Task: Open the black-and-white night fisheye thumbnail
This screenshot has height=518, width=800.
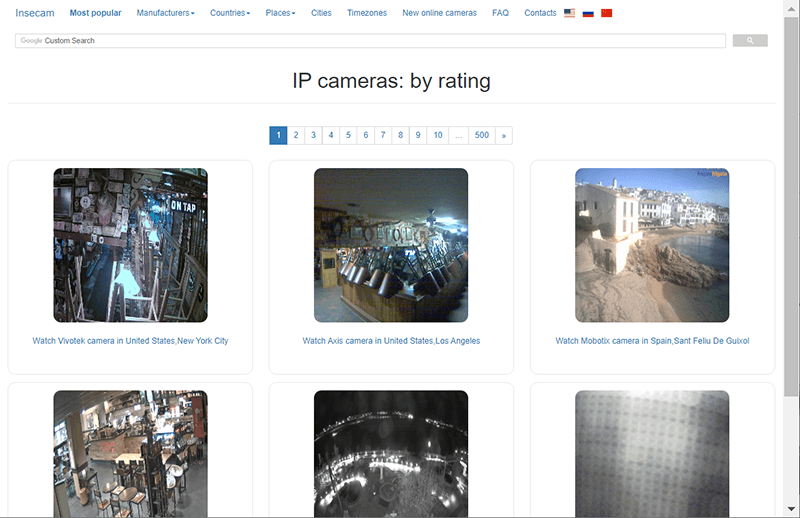Action: [x=391, y=454]
